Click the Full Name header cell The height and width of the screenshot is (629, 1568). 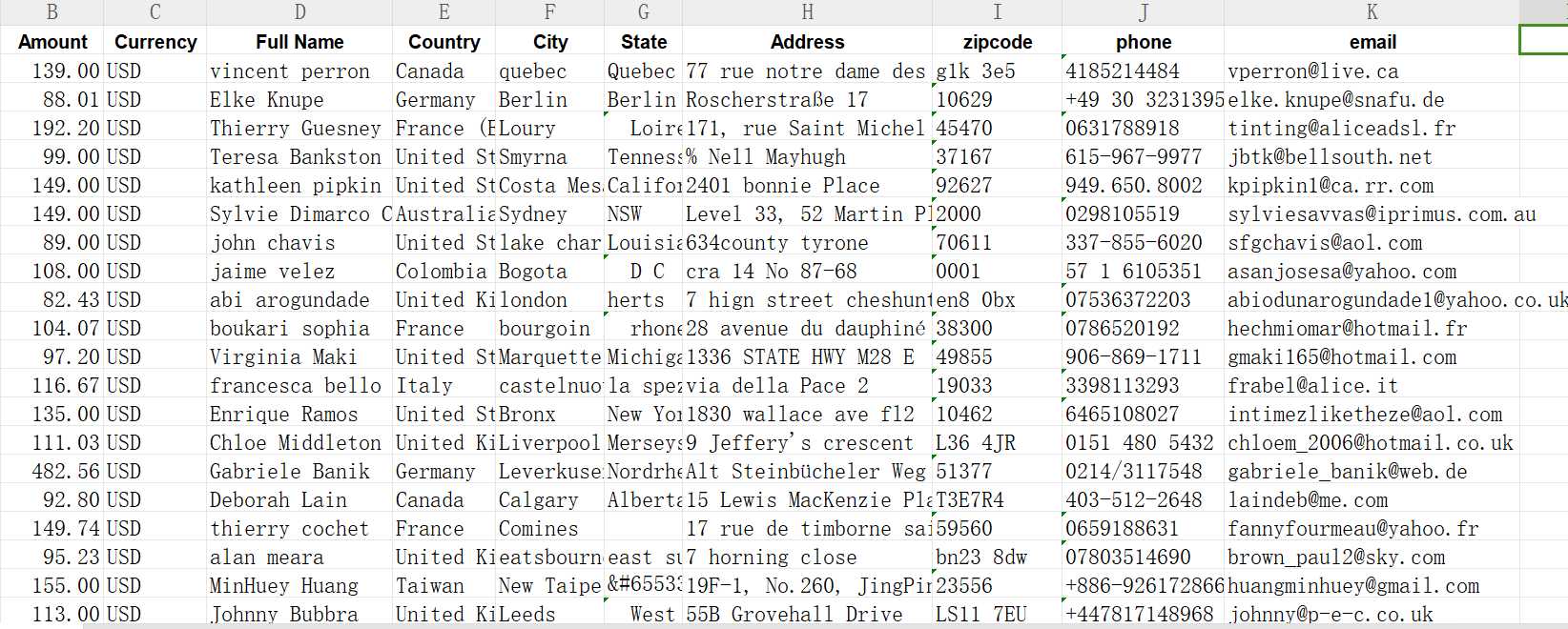click(299, 42)
